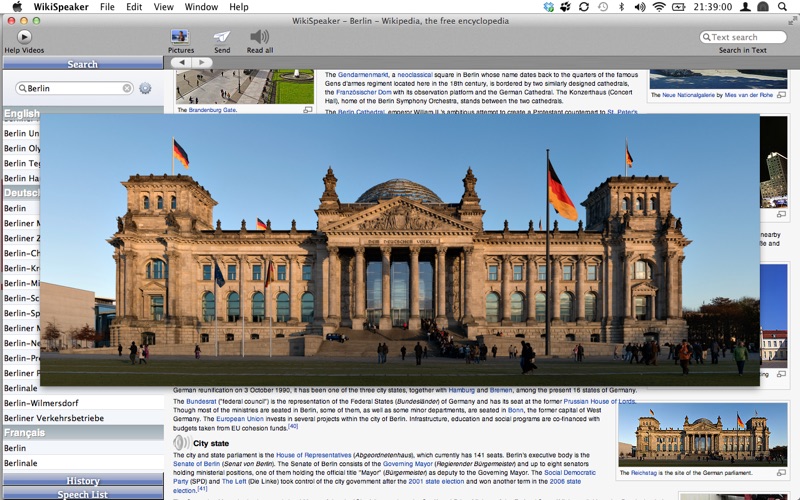Go forward with the right arrow button
800x500 pixels.
pyautogui.click(x=202, y=62)
